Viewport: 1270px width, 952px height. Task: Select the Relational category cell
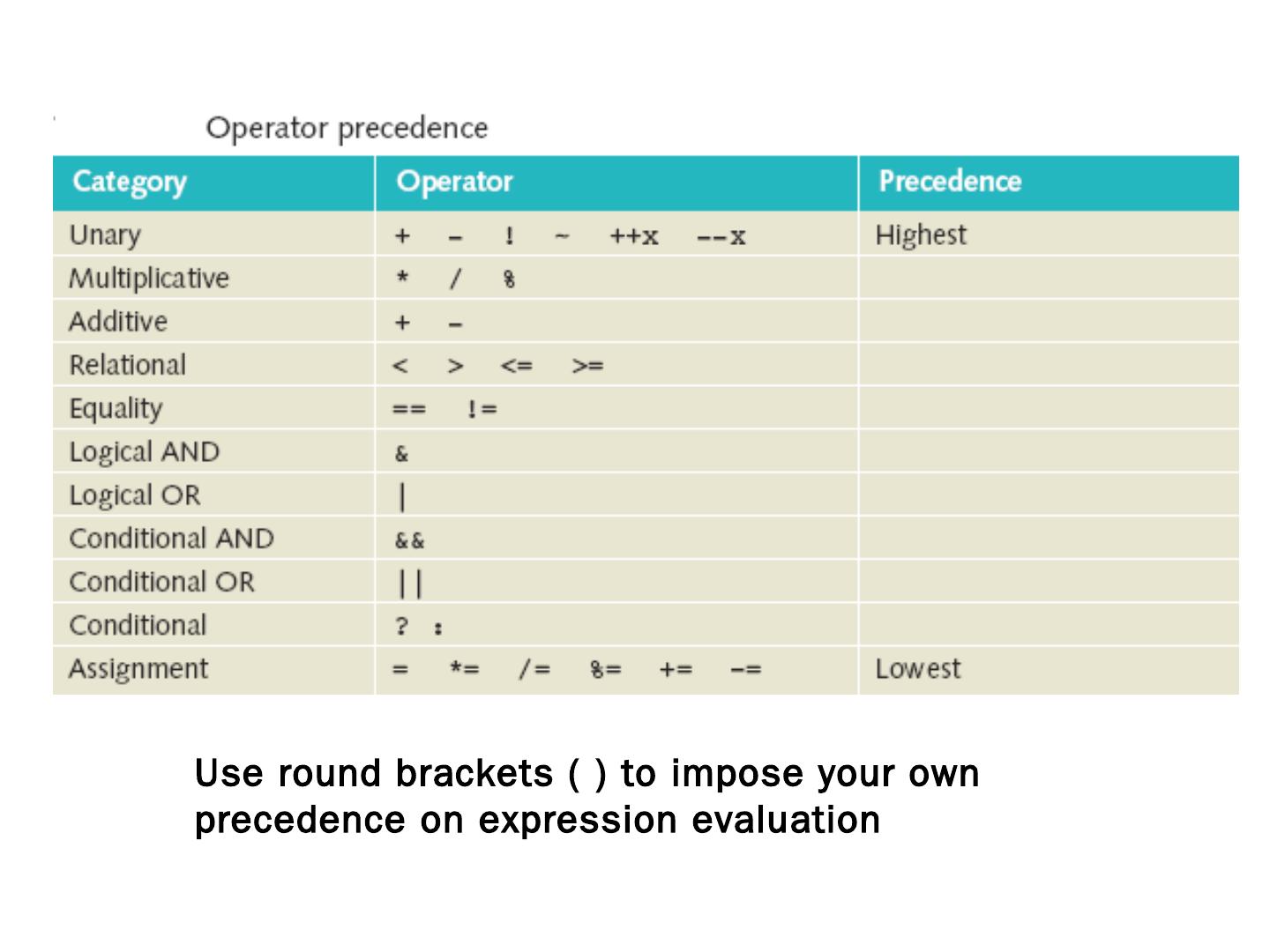pyautogui.click(x=128, y=365)
